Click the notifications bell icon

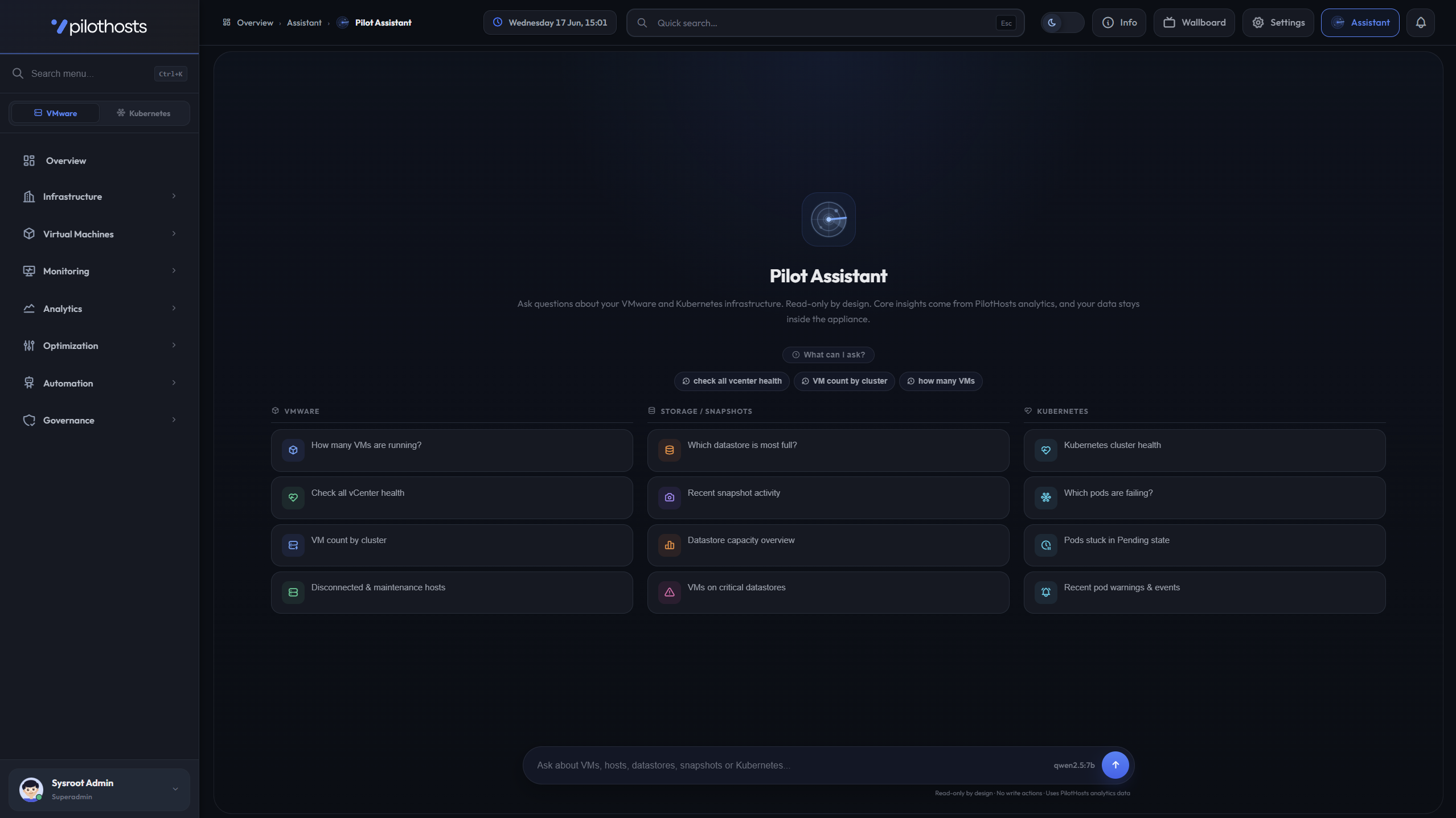pos(1421,23)
